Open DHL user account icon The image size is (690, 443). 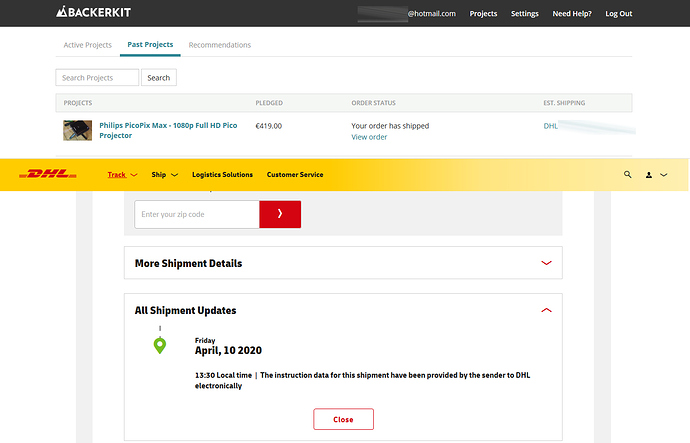649,175
